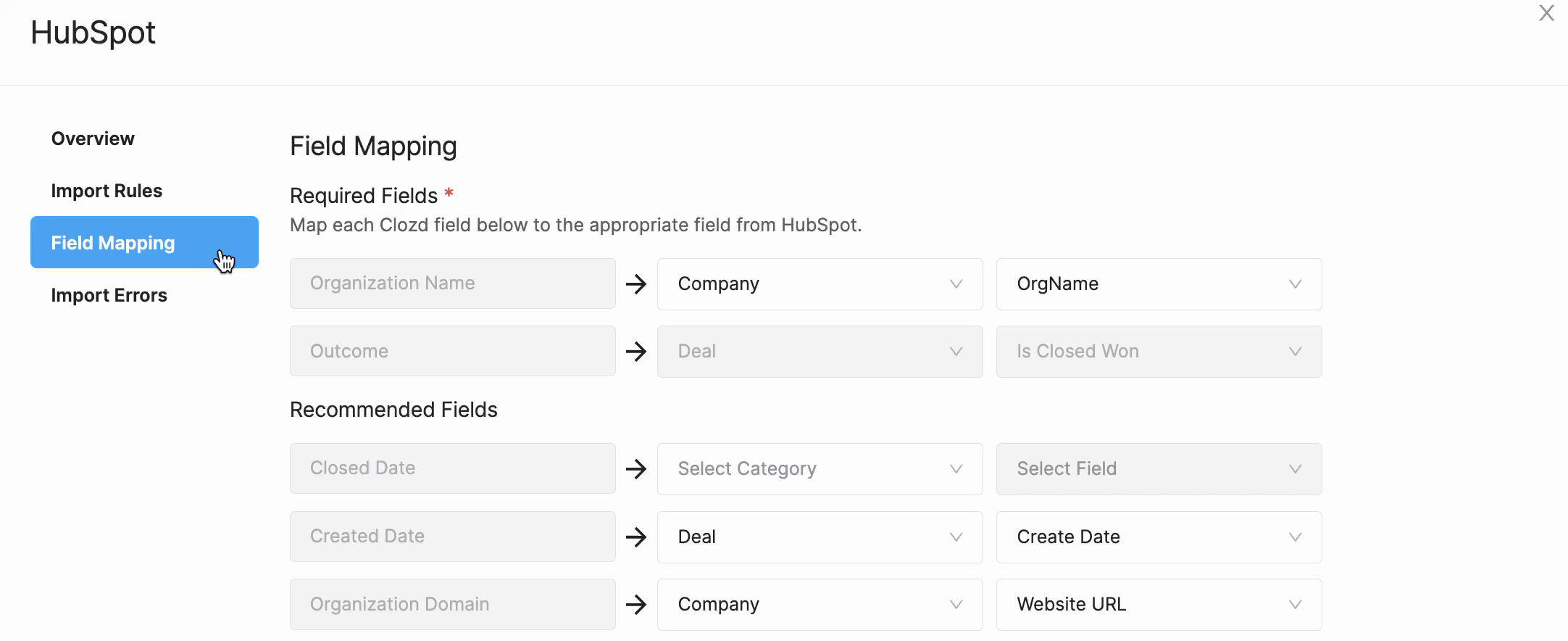Click the arrow icon beside Created Date

pos(636,537)
